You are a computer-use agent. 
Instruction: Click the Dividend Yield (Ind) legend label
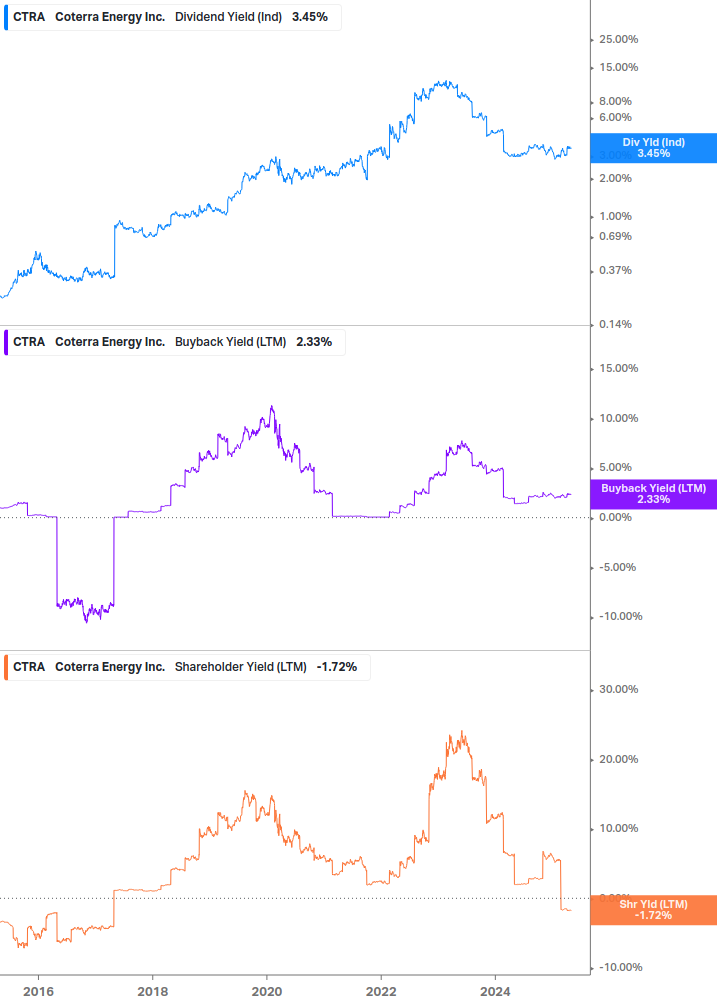tap(228, 17)
